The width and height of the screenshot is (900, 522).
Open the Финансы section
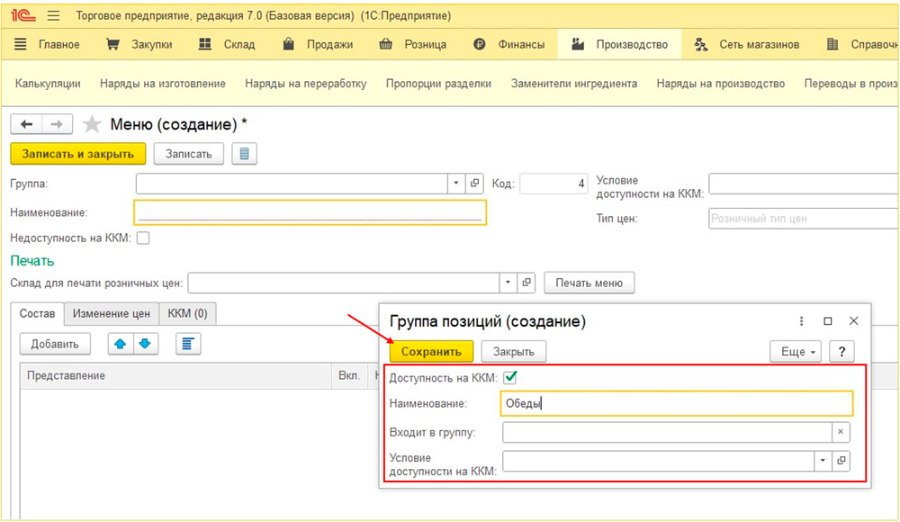pyautogui.click(x=509, y=44)
